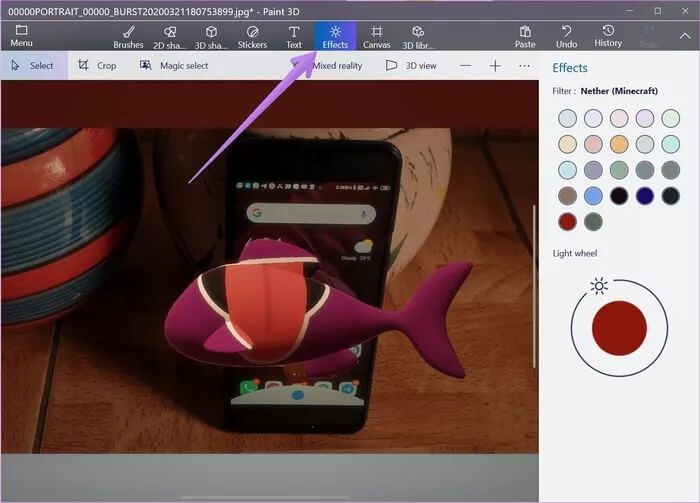Click the sun handle on the light wheel
The height and width of the screenshot is (503, 700).
pos(599,286)
